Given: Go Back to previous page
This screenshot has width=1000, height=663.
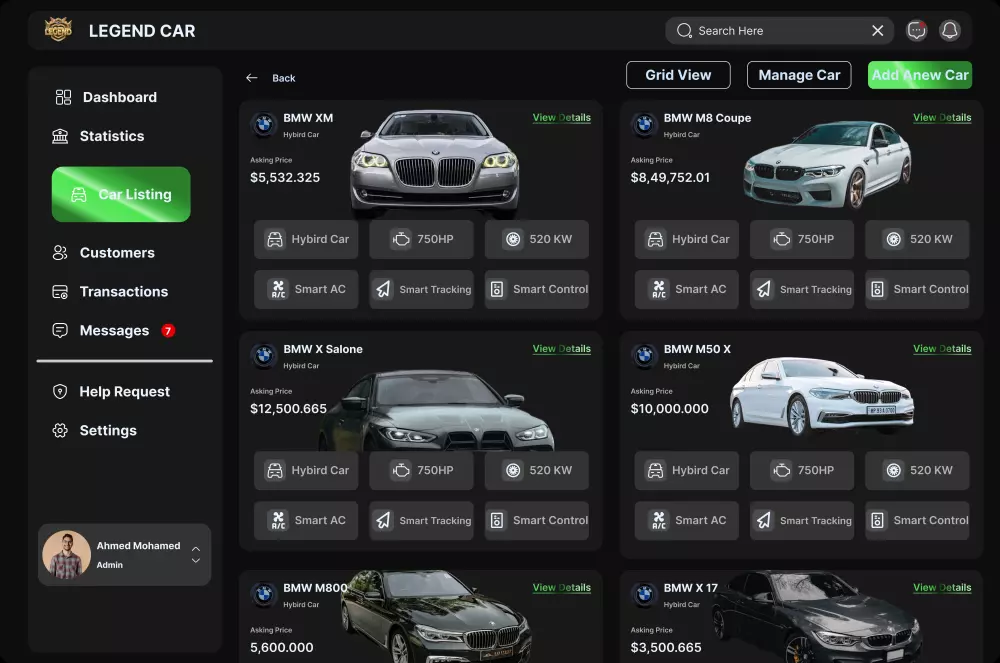Looking at the screenshot, I should pos(284,78).
